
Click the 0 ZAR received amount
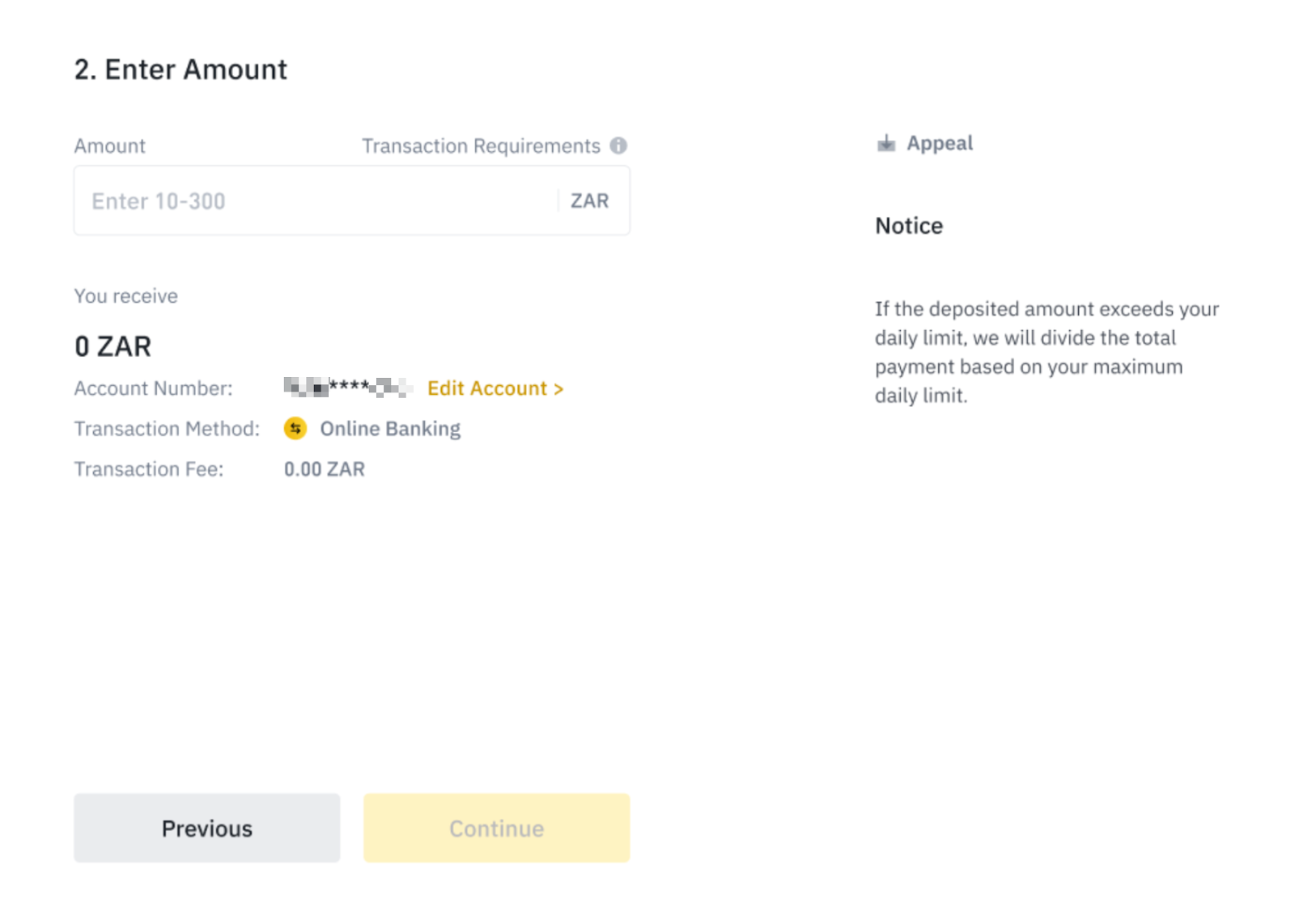[113, 346]
